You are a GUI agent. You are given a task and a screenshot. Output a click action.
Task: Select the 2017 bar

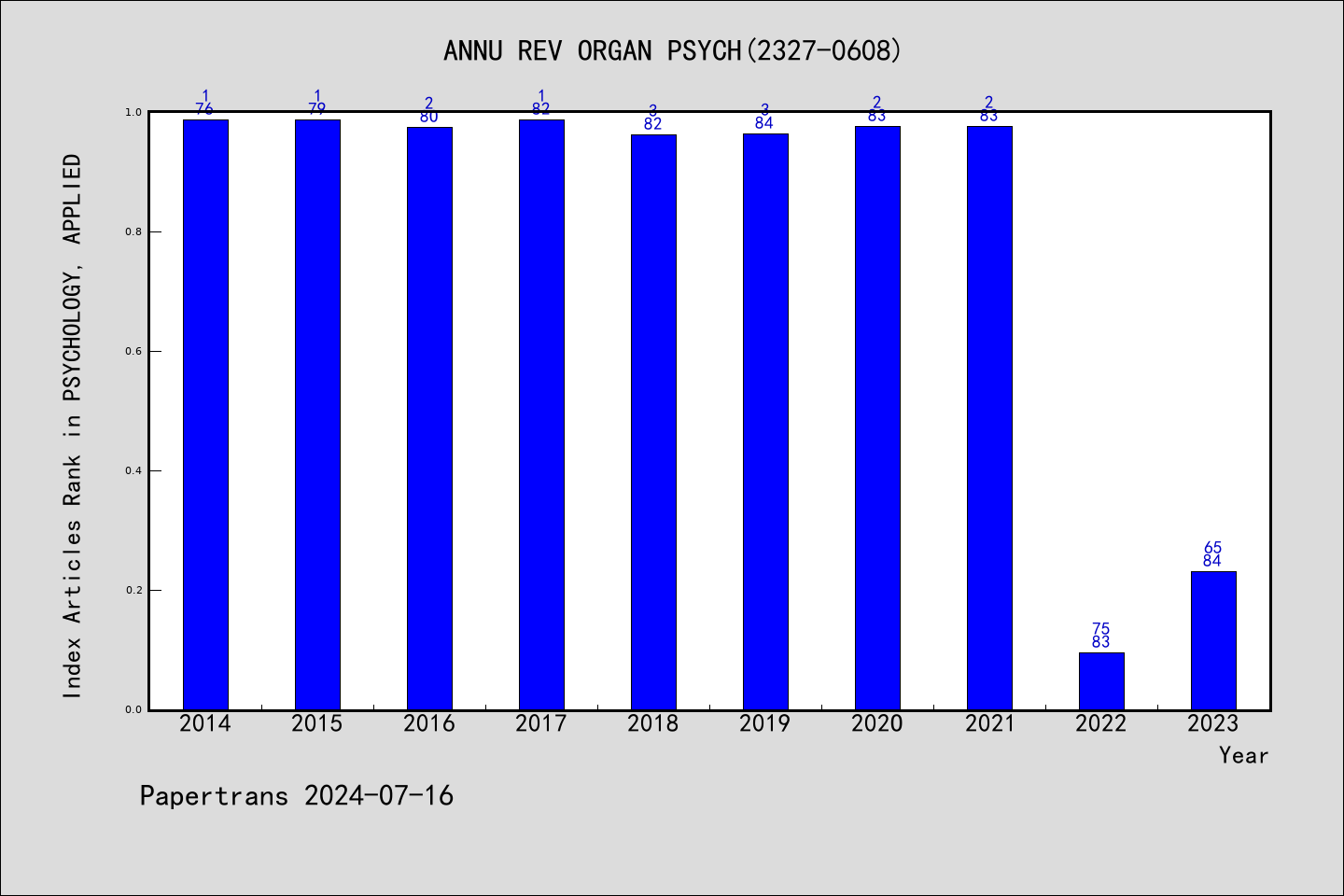click(x=541, y=414)
